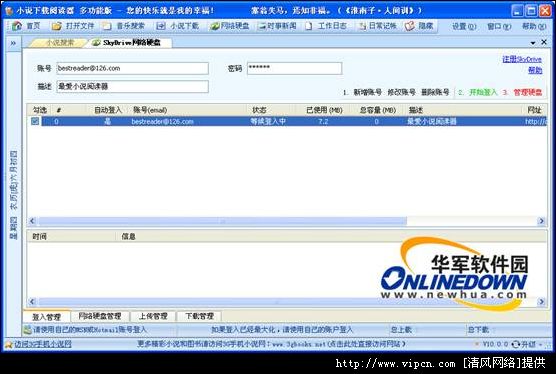
Task: Select the SkyDrive网络硬盘 tab
Action: pos(131,43)
